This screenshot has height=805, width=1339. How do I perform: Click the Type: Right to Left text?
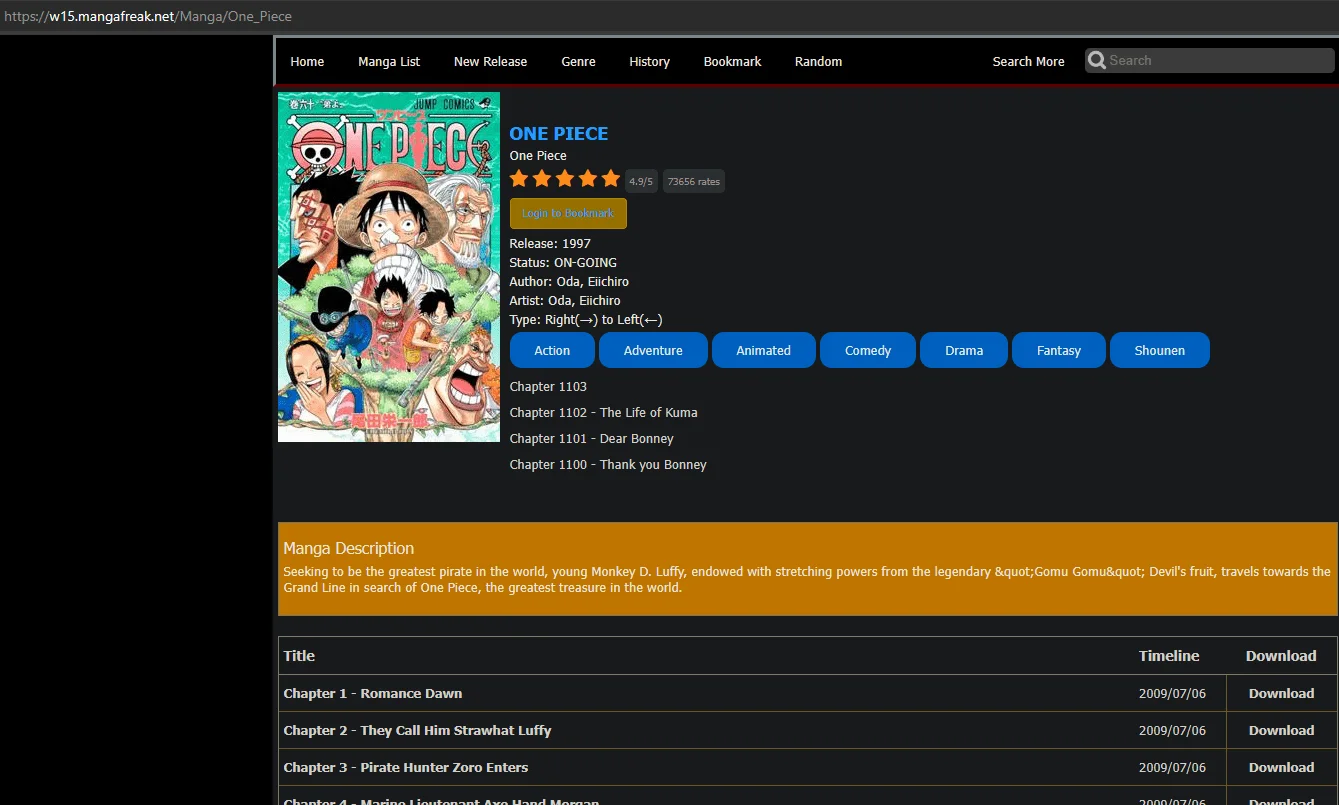586,320
